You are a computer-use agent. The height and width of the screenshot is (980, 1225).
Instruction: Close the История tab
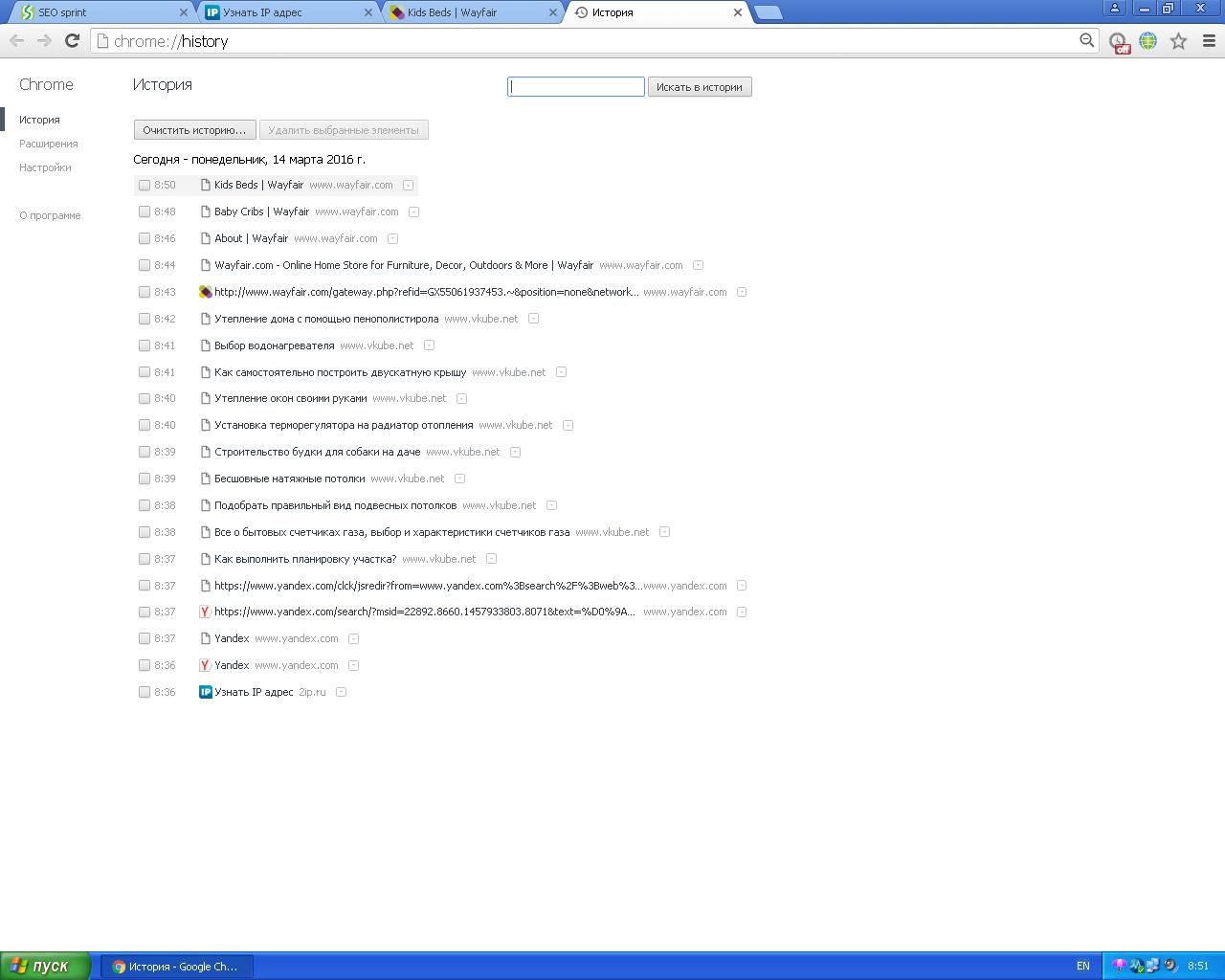coord(737,12)
